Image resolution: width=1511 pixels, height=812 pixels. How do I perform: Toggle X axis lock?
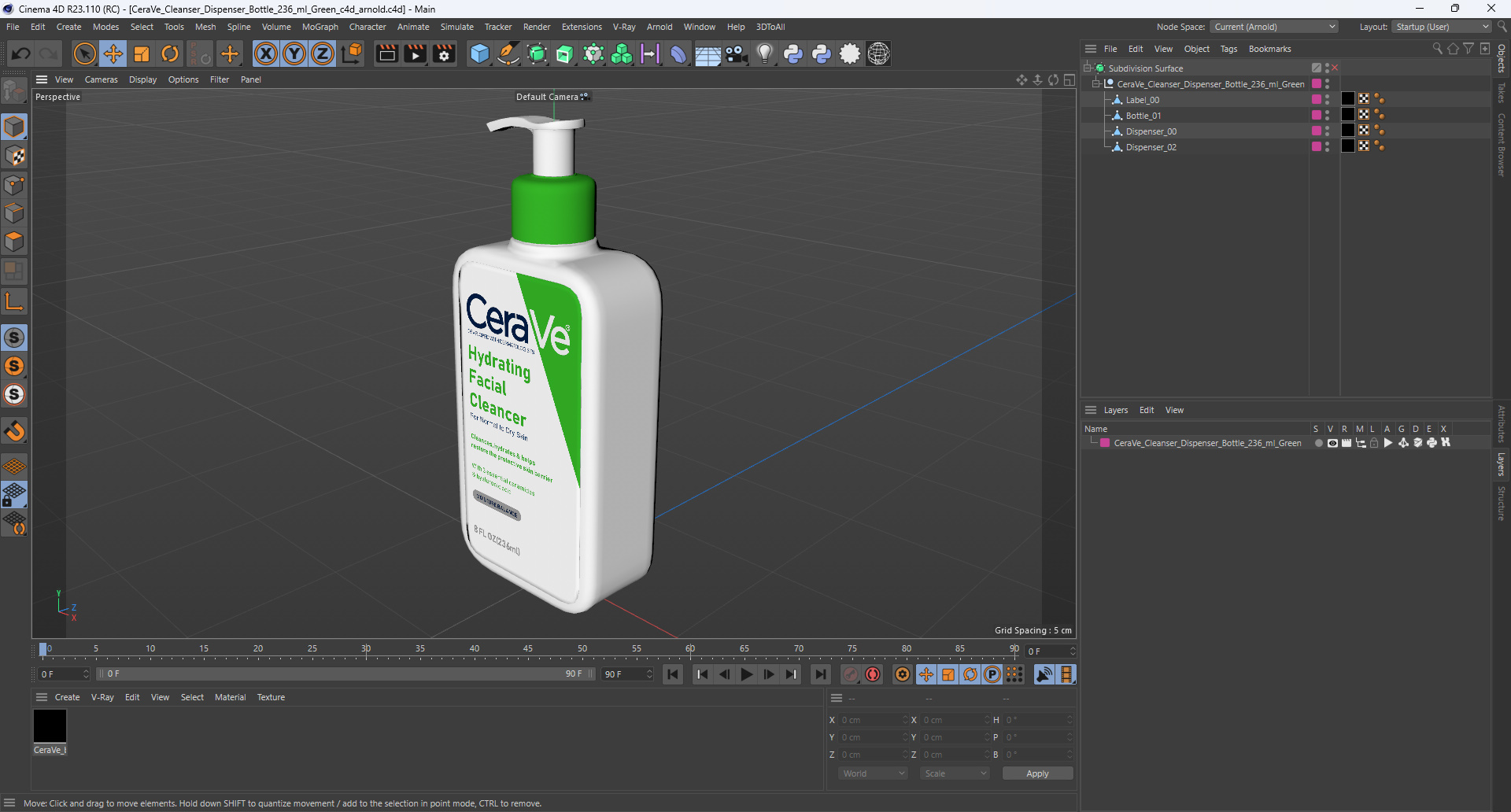[x=266, y=54]
